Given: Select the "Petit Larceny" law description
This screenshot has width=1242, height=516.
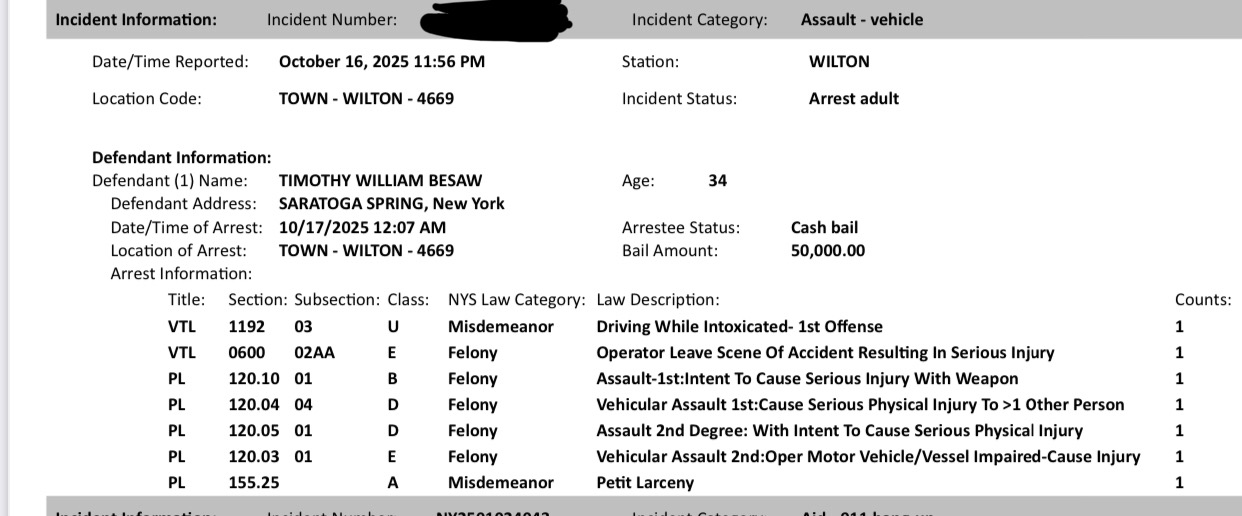Looking at the screenshot, I should tap(645, 482).
